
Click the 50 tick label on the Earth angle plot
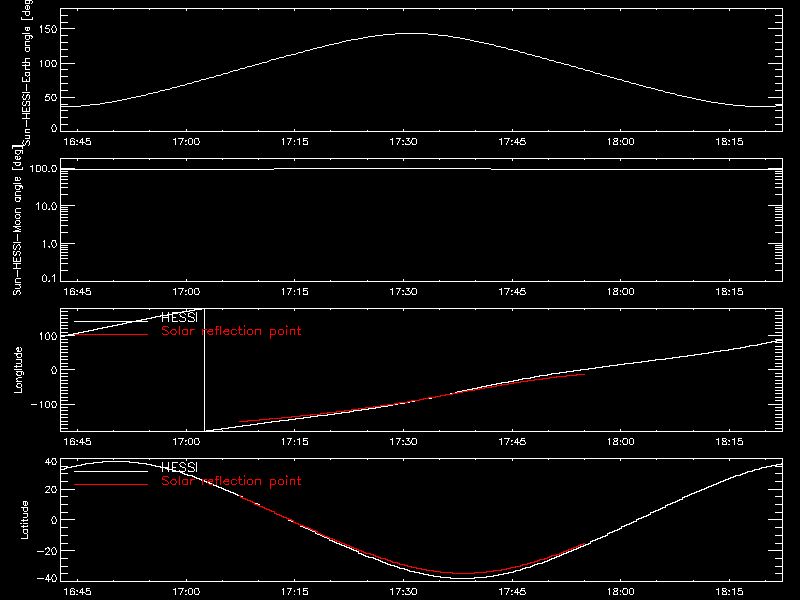[51, 98]
